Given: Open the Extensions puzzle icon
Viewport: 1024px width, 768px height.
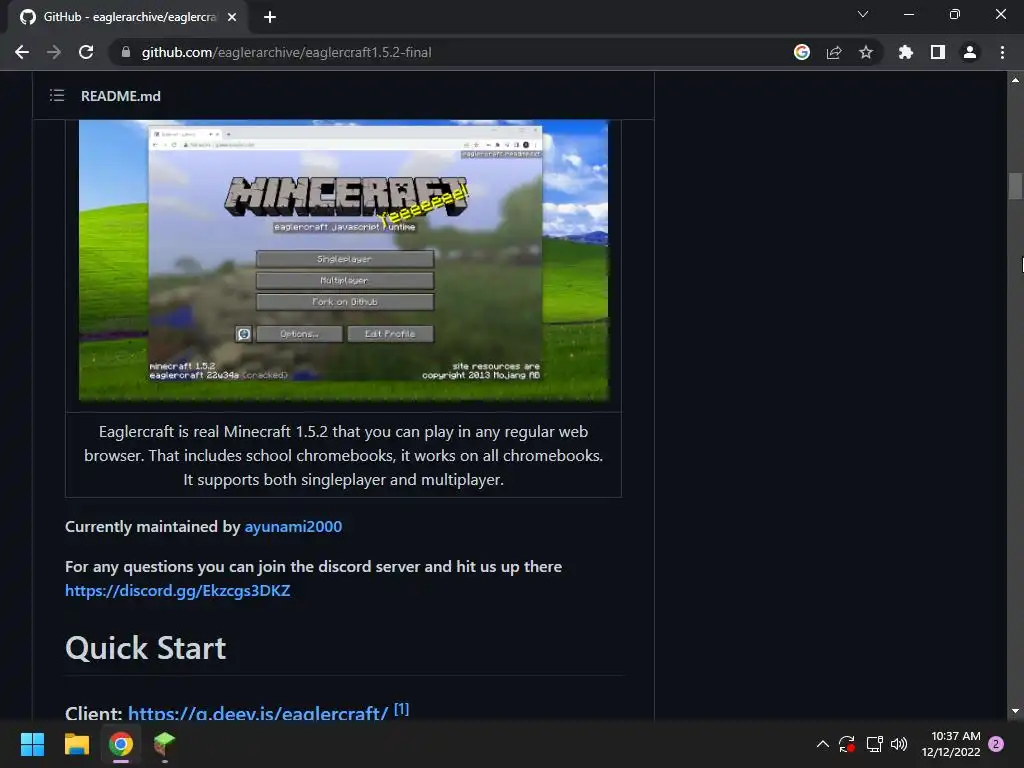Looking at the screenshot, I should (x=906, y=52).
